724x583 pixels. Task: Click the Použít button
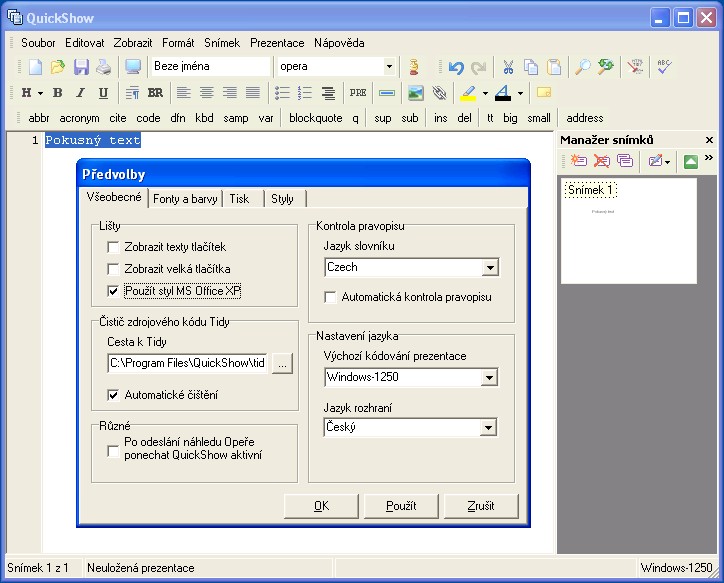[x=401, y=506]
